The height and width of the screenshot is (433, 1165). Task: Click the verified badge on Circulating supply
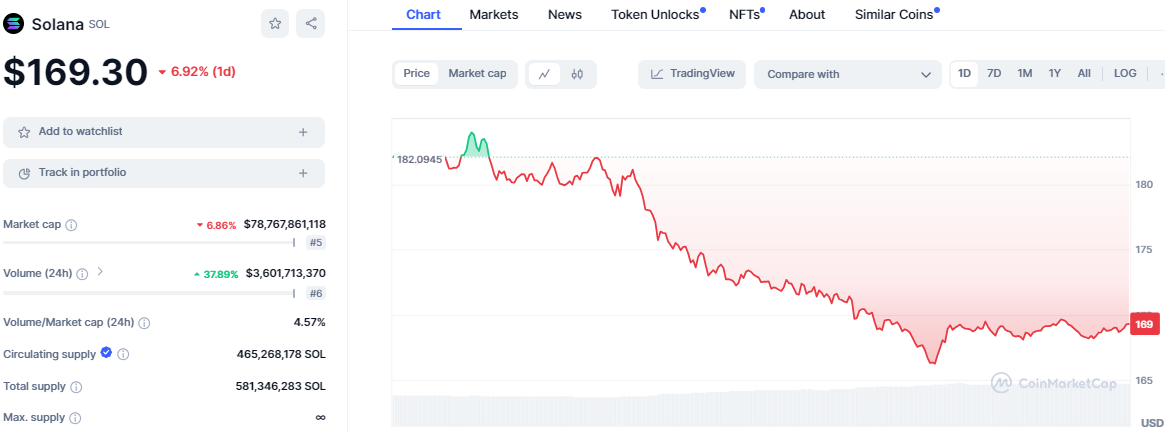(x=106, y=353)
